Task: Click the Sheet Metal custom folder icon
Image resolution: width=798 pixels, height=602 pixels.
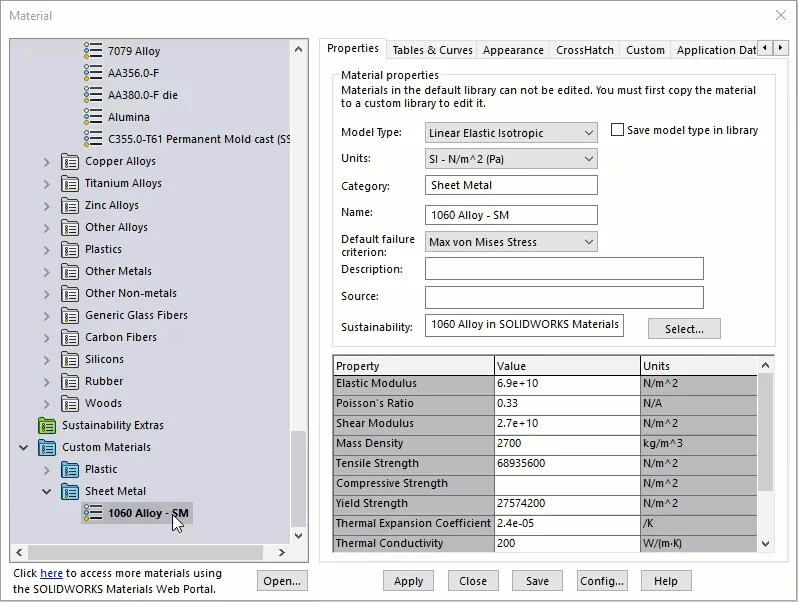Action: pos(70,491)
